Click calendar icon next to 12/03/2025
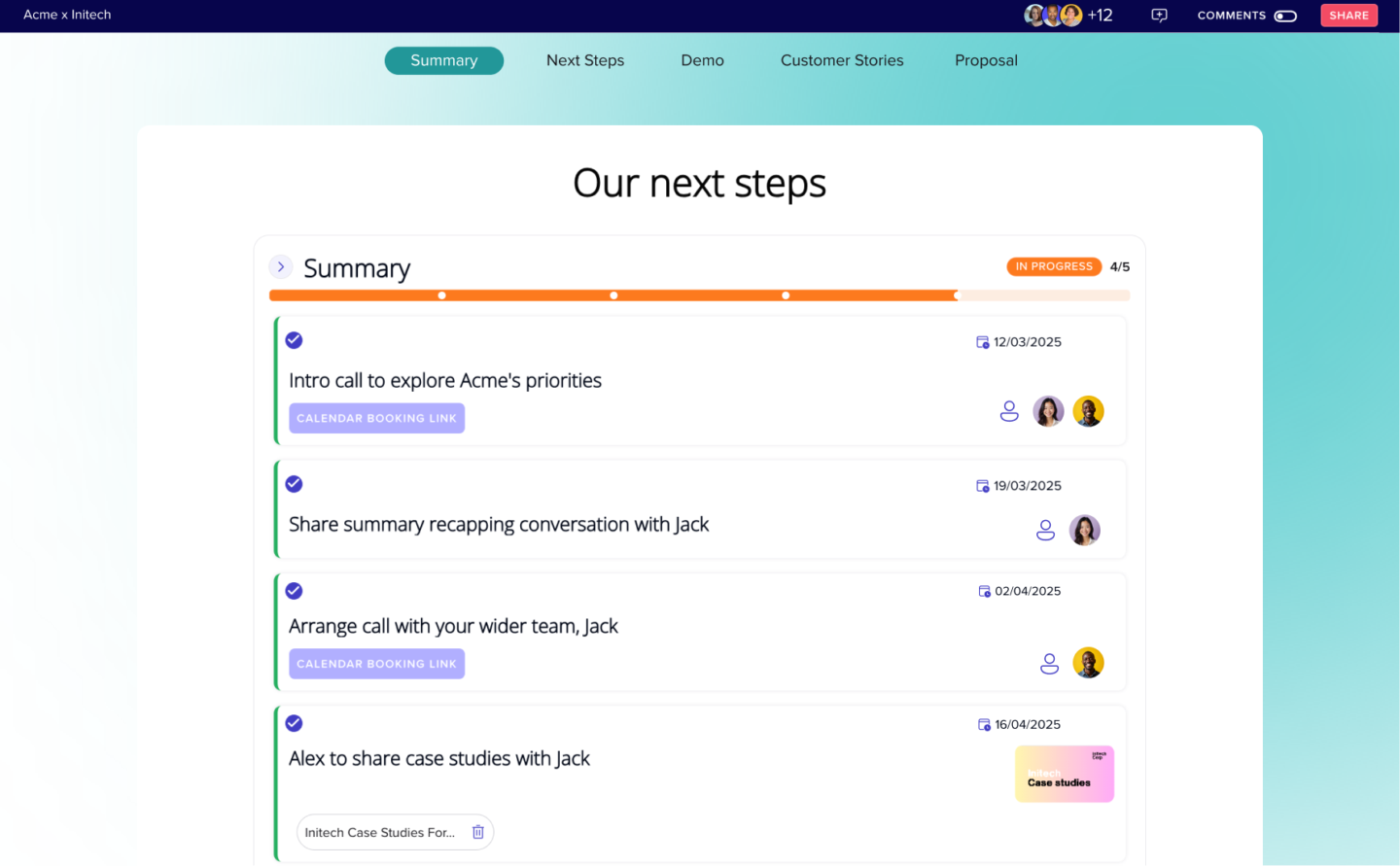Viewport: 1400px width, 866px height. click(982, 342)
